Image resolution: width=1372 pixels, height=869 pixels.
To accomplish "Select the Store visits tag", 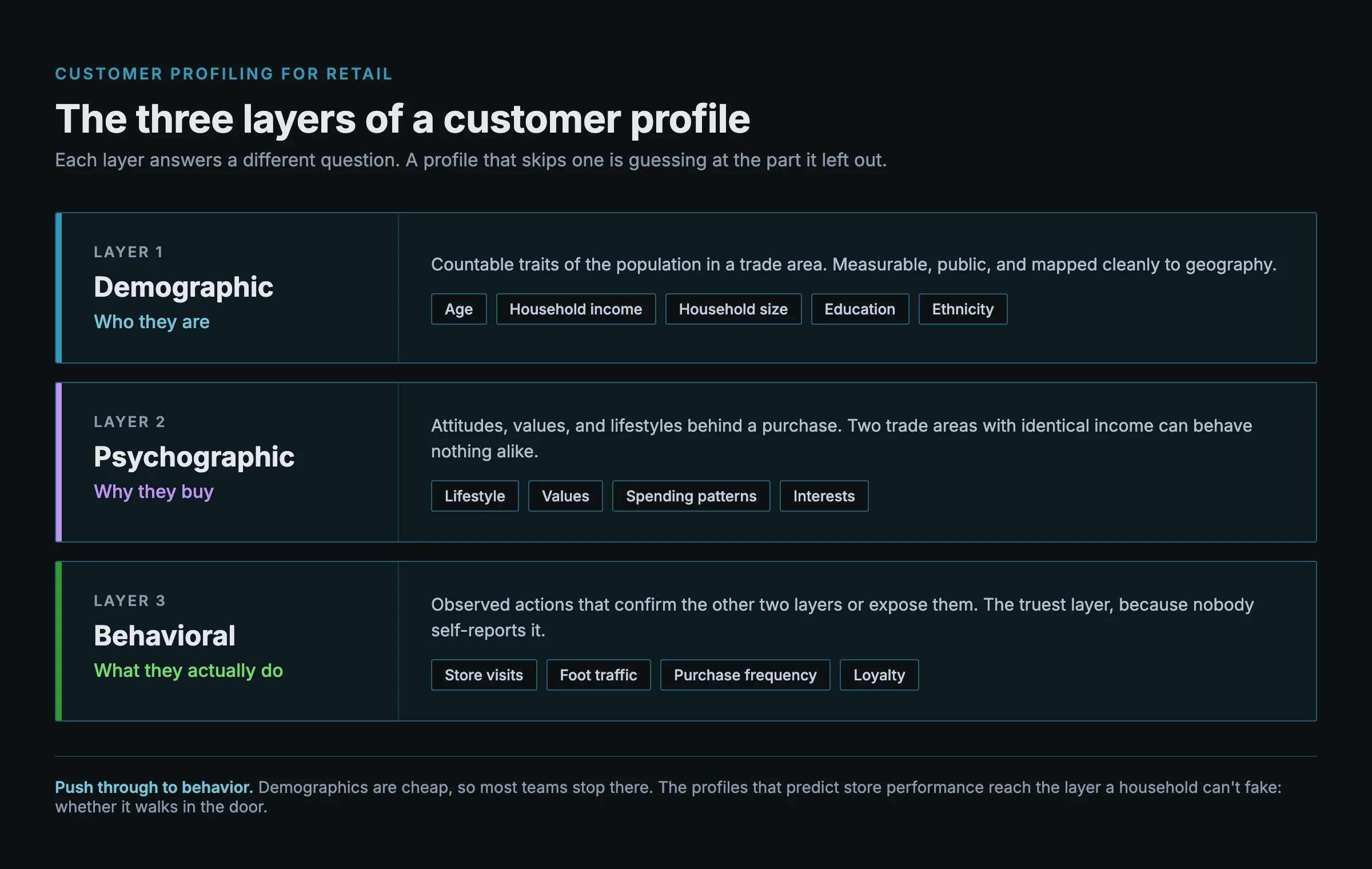I will [484, 675].
